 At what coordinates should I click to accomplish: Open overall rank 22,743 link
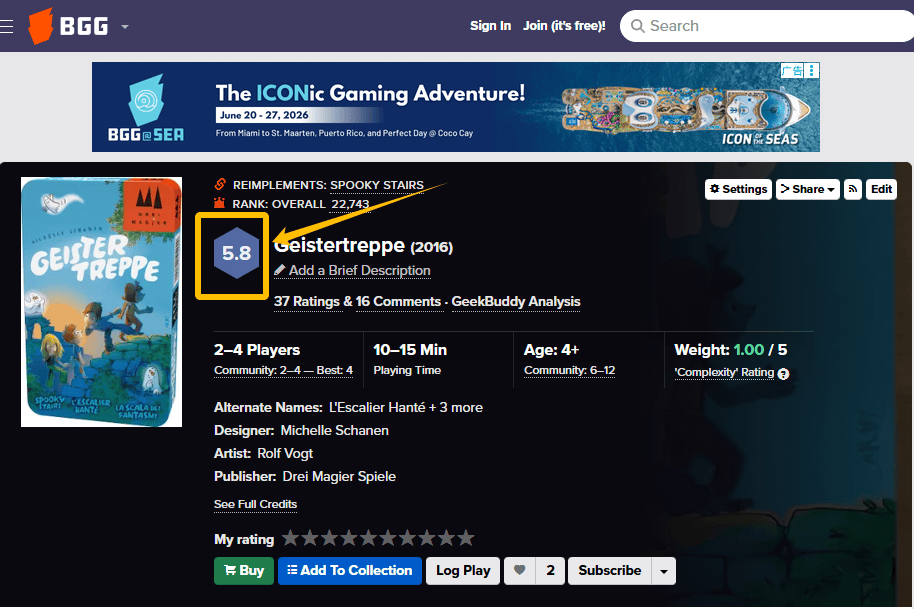350,204
